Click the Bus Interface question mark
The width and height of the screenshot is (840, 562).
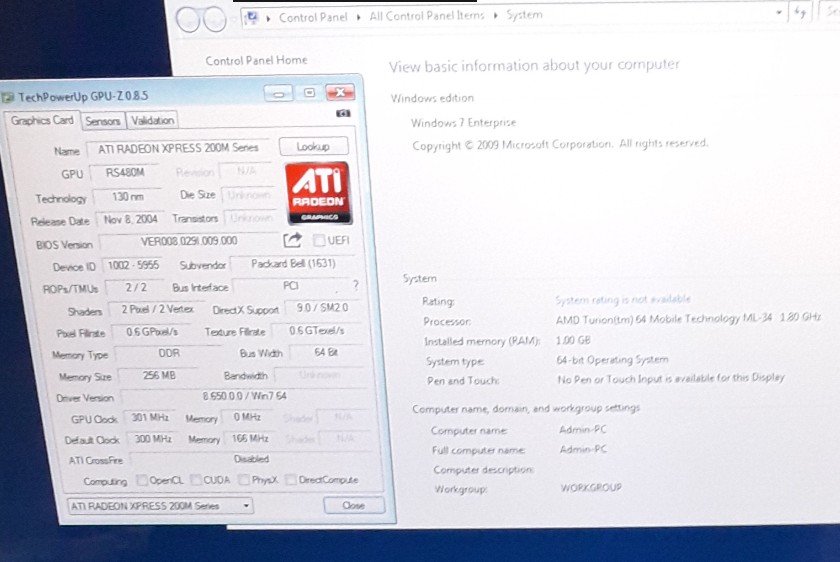[355, 286]
